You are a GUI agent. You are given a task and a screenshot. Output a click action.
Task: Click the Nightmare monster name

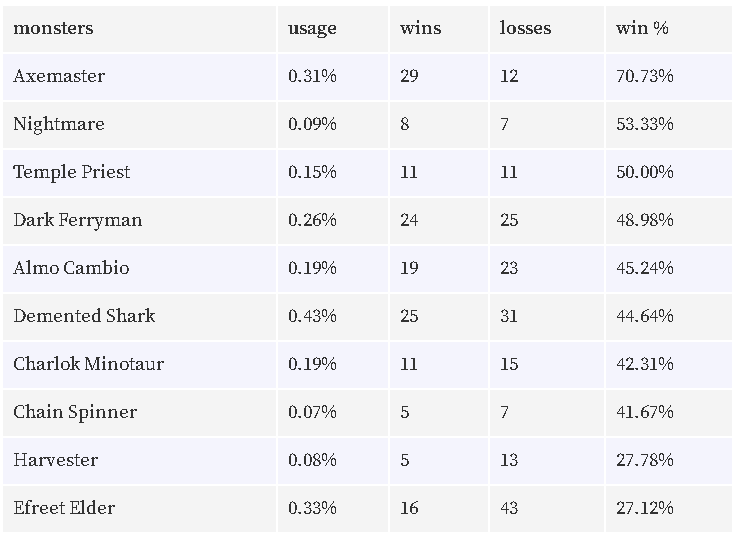point(59,124)
